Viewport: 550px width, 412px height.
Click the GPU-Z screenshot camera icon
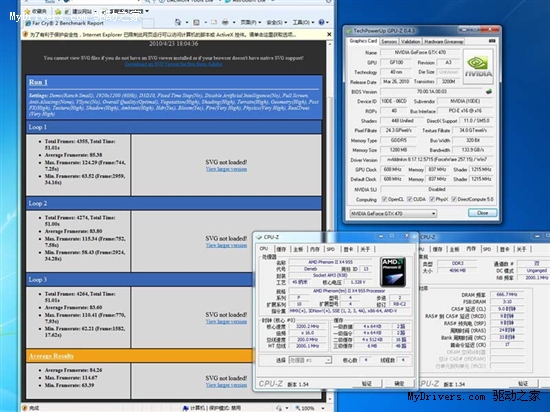[x=492, y=41]
